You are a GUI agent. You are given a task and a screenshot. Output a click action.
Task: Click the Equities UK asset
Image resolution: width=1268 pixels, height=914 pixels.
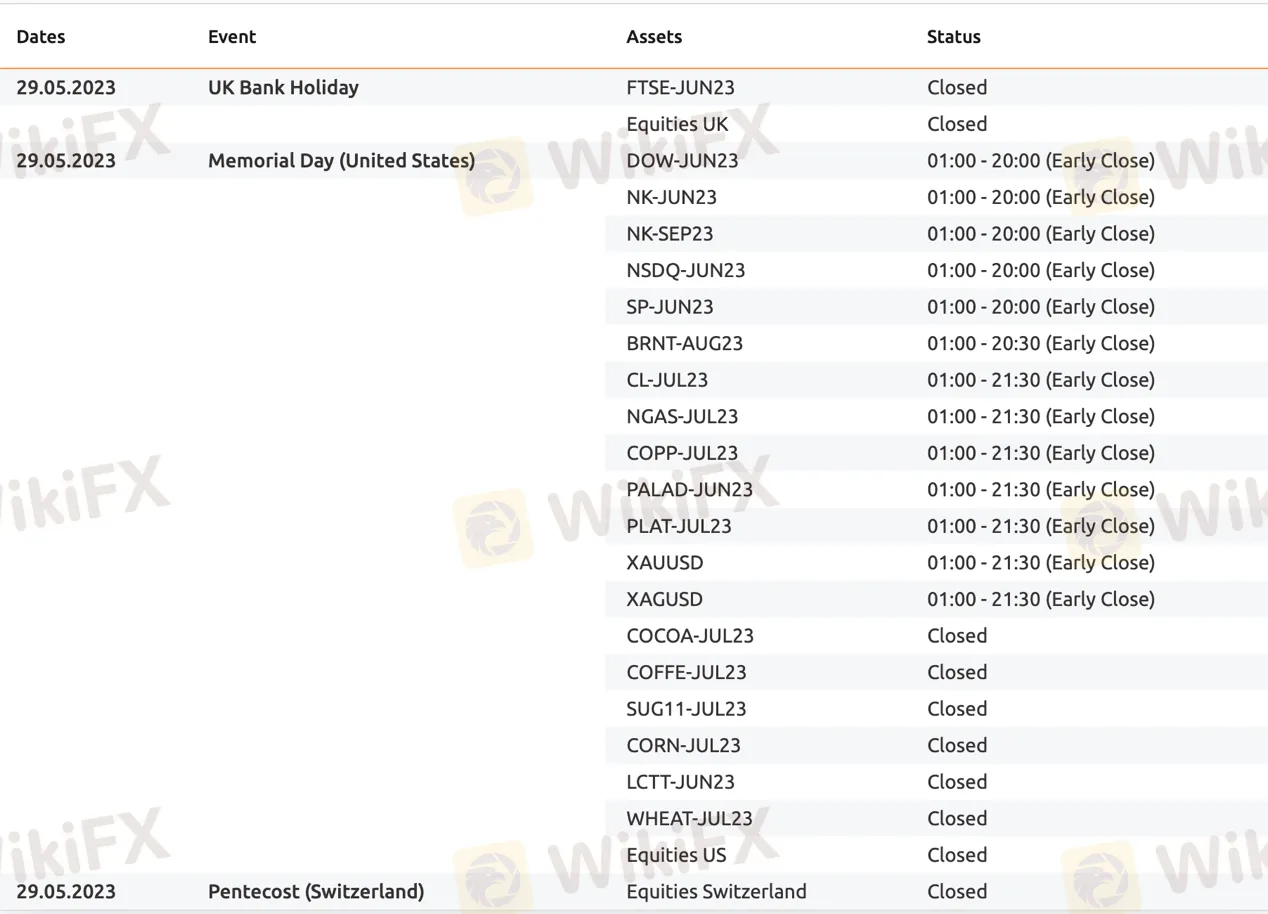click(x=677, y=124)
